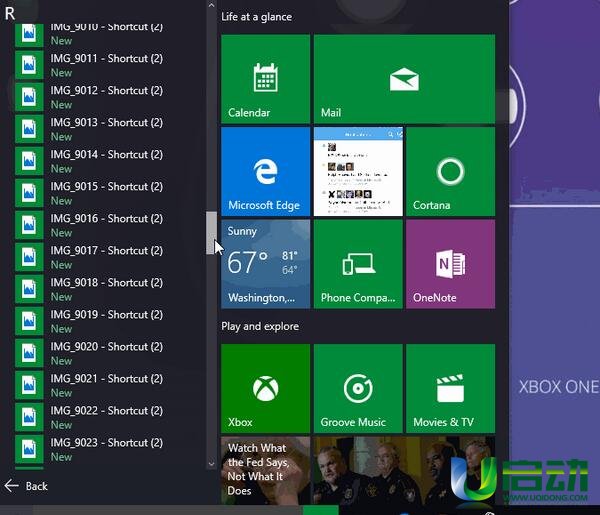Select IMG_9015 - Shortcut (2) entry

pos(109,193)
